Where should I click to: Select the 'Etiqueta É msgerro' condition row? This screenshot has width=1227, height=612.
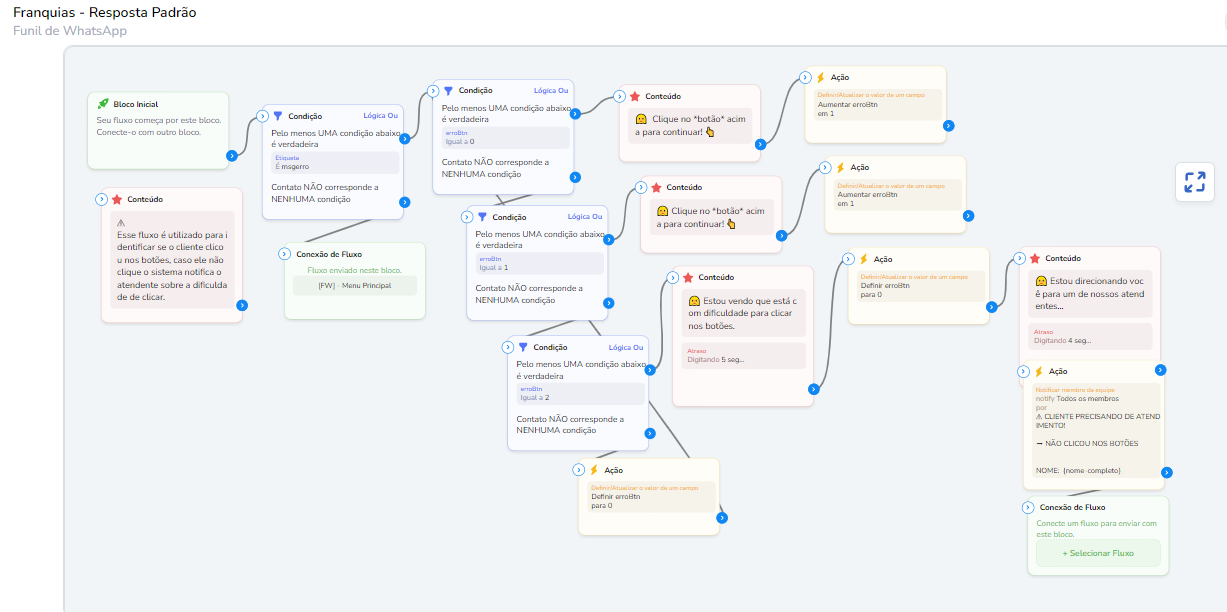tap(335, 162)
